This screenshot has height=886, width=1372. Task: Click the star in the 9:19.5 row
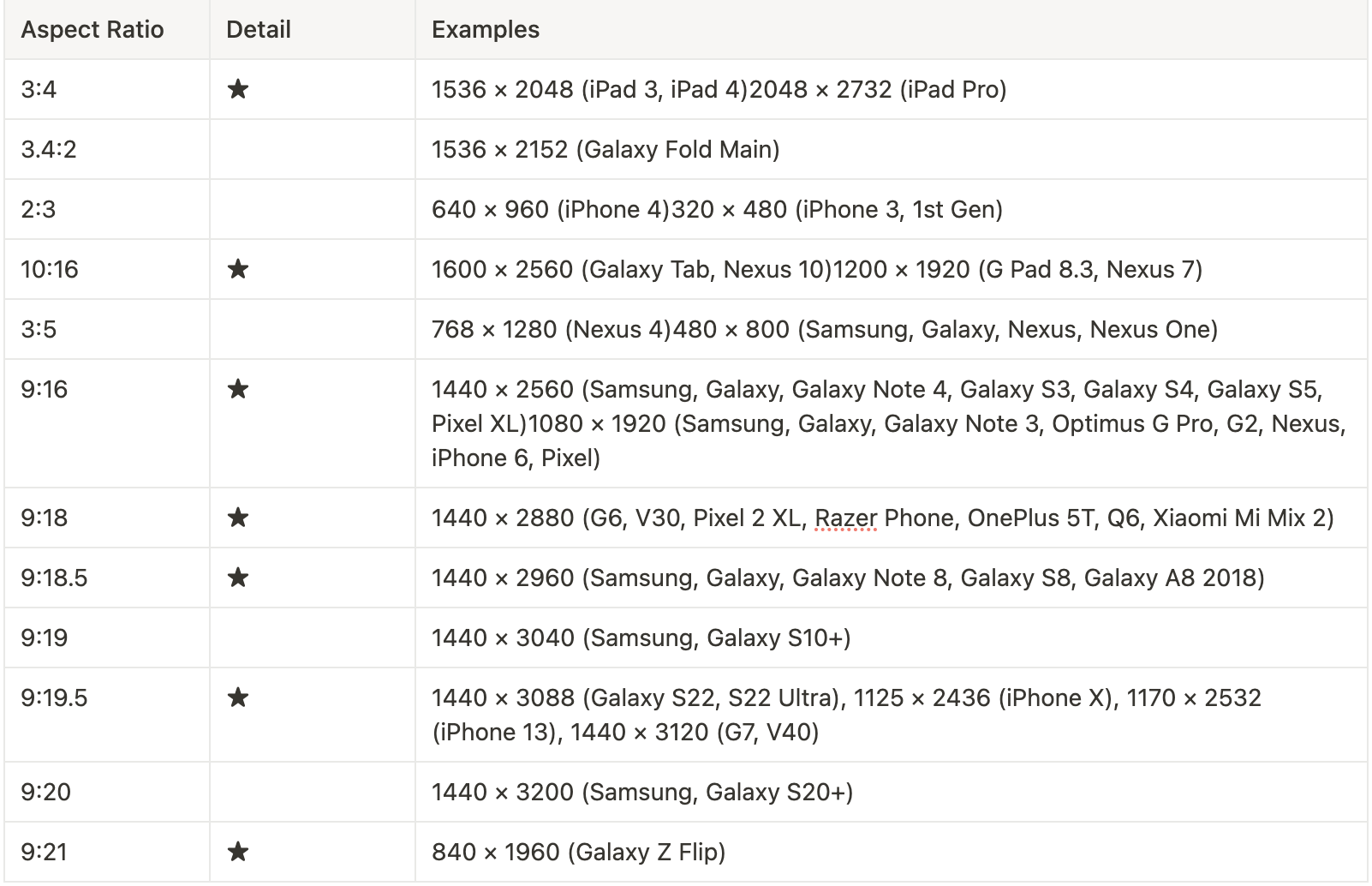coord(238,697)
